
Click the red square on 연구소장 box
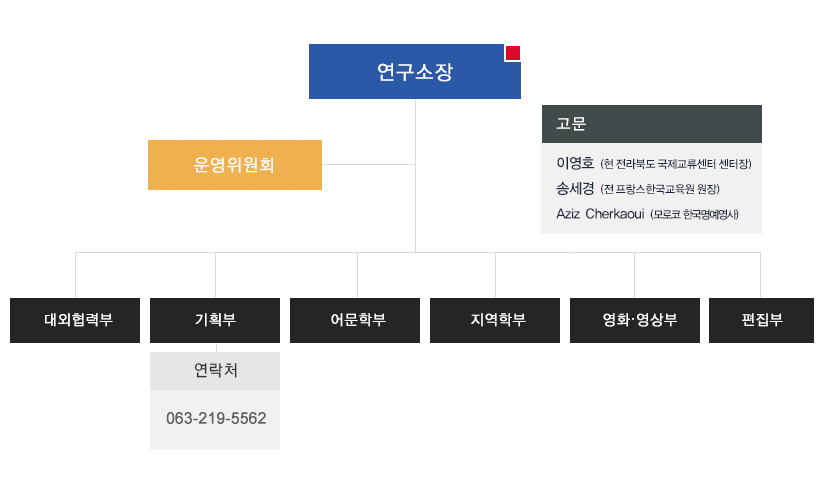click(x=512, y=53)
